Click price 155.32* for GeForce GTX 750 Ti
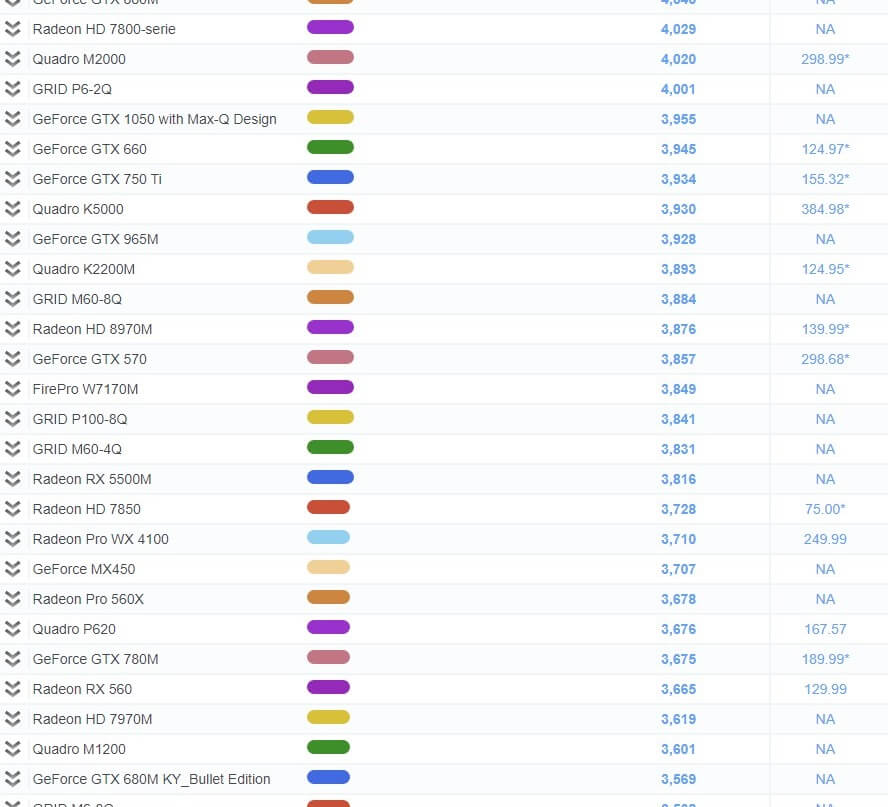888x807 pixels. tap(825, 179)
